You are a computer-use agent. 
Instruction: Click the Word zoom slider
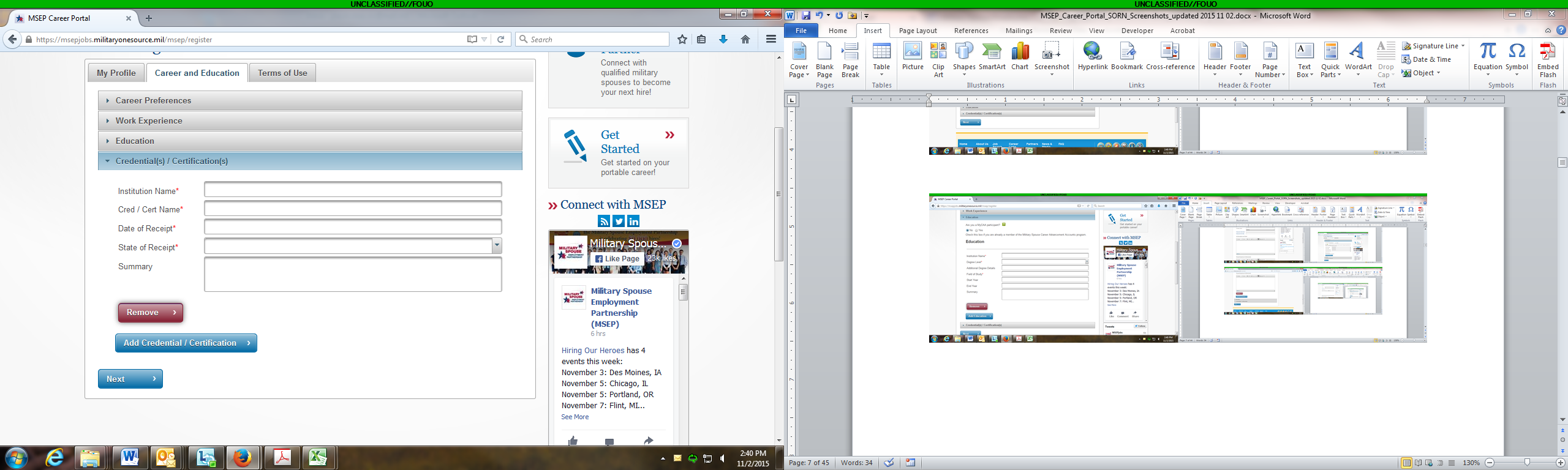(x=1527, y=463)
